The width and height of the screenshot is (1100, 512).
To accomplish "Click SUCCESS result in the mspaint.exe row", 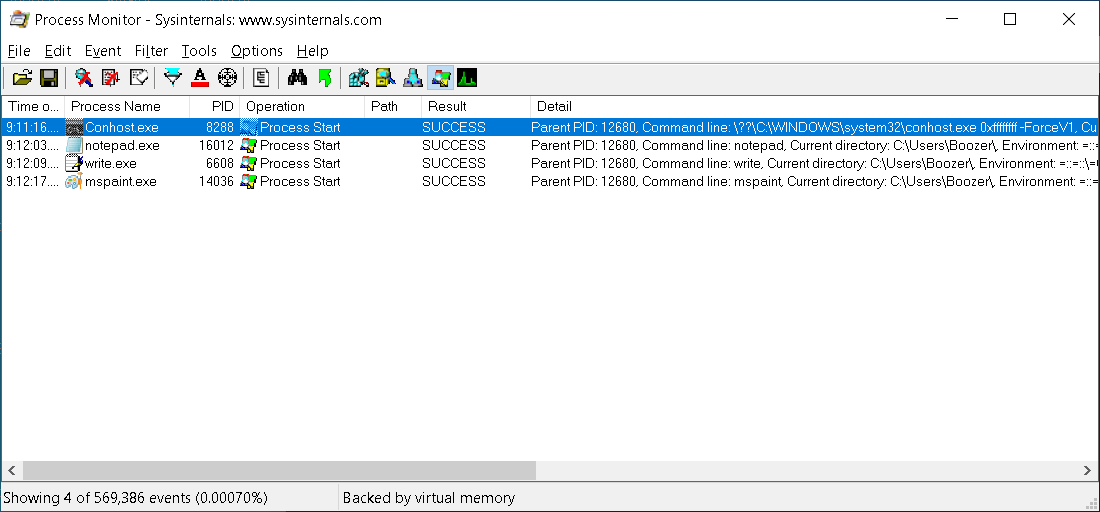I will [x=453, y=181].
